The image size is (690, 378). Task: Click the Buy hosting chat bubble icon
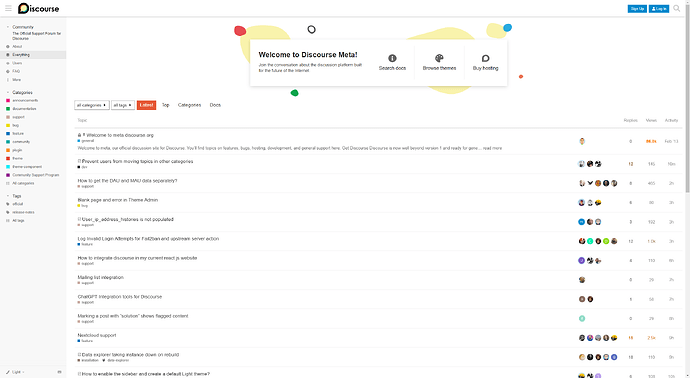click(x=485, y=58)
